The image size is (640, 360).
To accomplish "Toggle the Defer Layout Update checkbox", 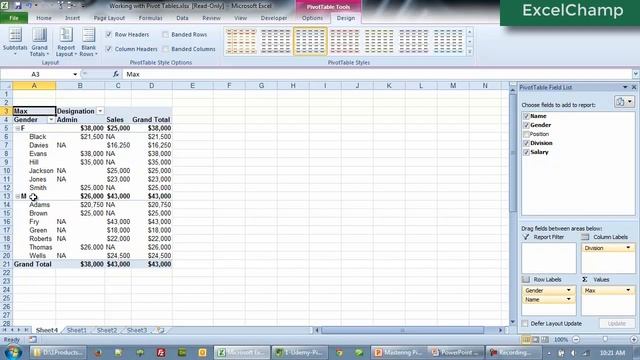I will [525, 324].
